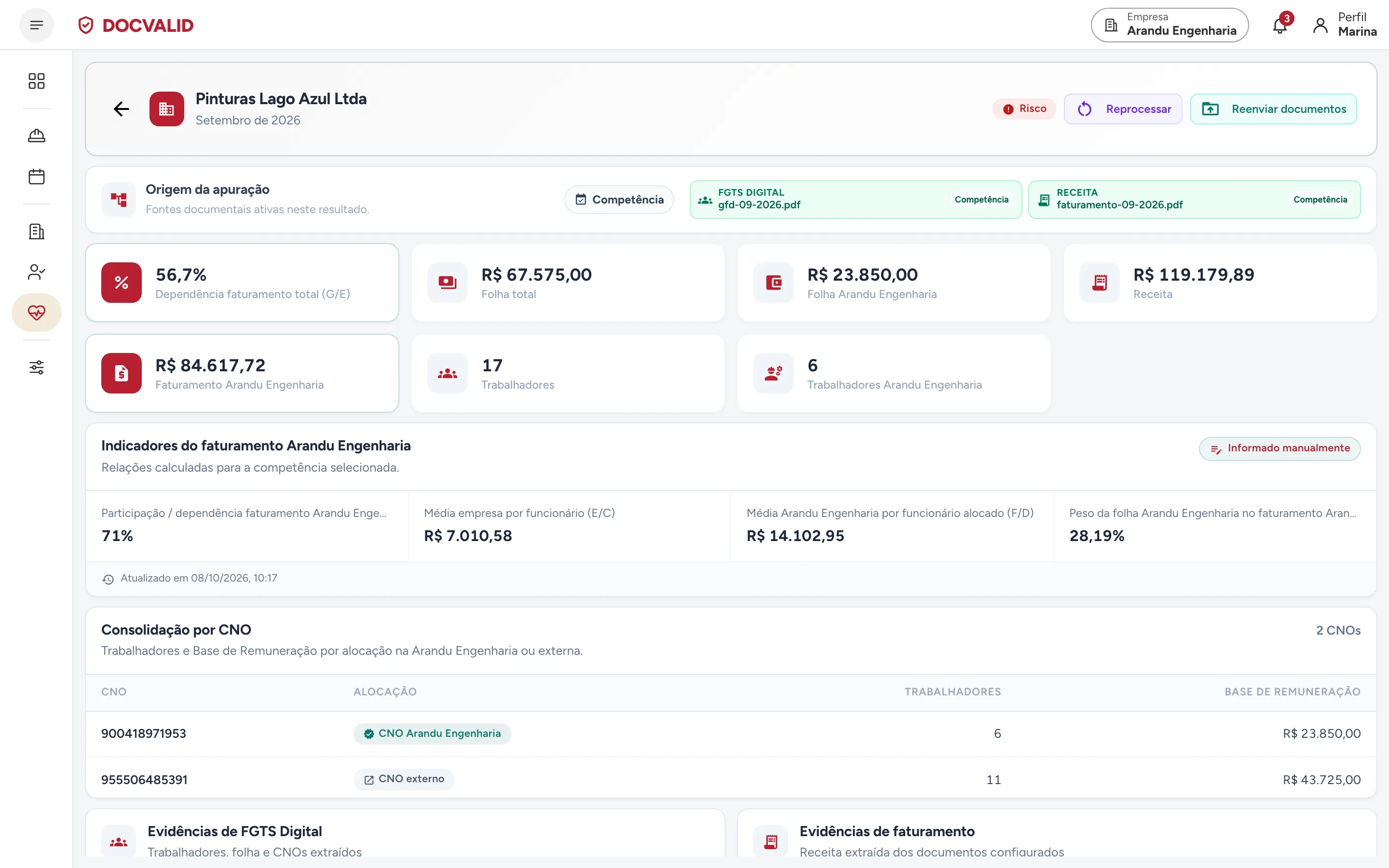Image resolution: width=1389 pixels, height=868 pixels.
Task: Open the hard hat sidebar icon
Action: click(37, 136)
